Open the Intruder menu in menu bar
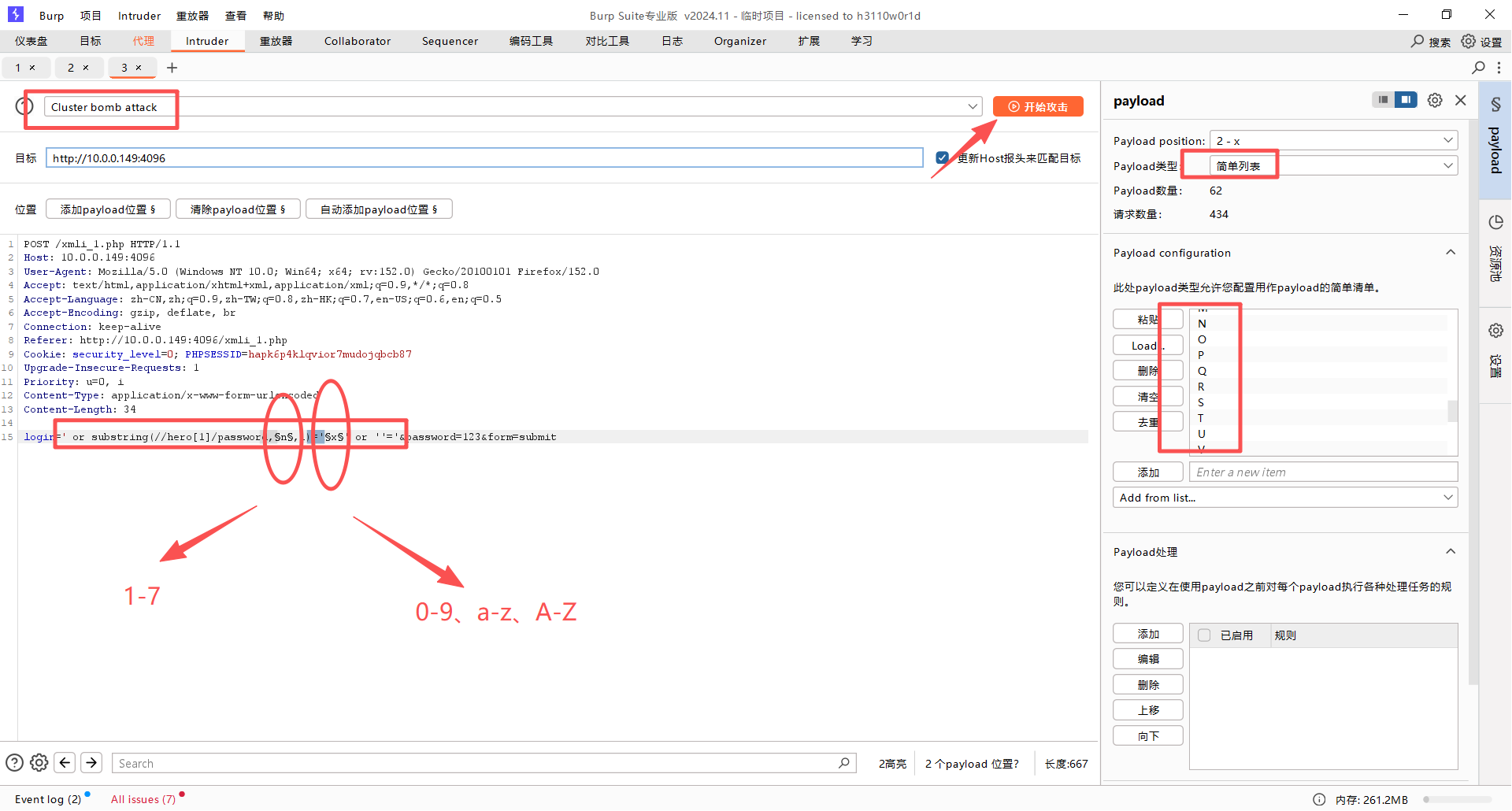The height and width of the screenshot is (811, 1512). pyautogui.click(x=139, y=16)
